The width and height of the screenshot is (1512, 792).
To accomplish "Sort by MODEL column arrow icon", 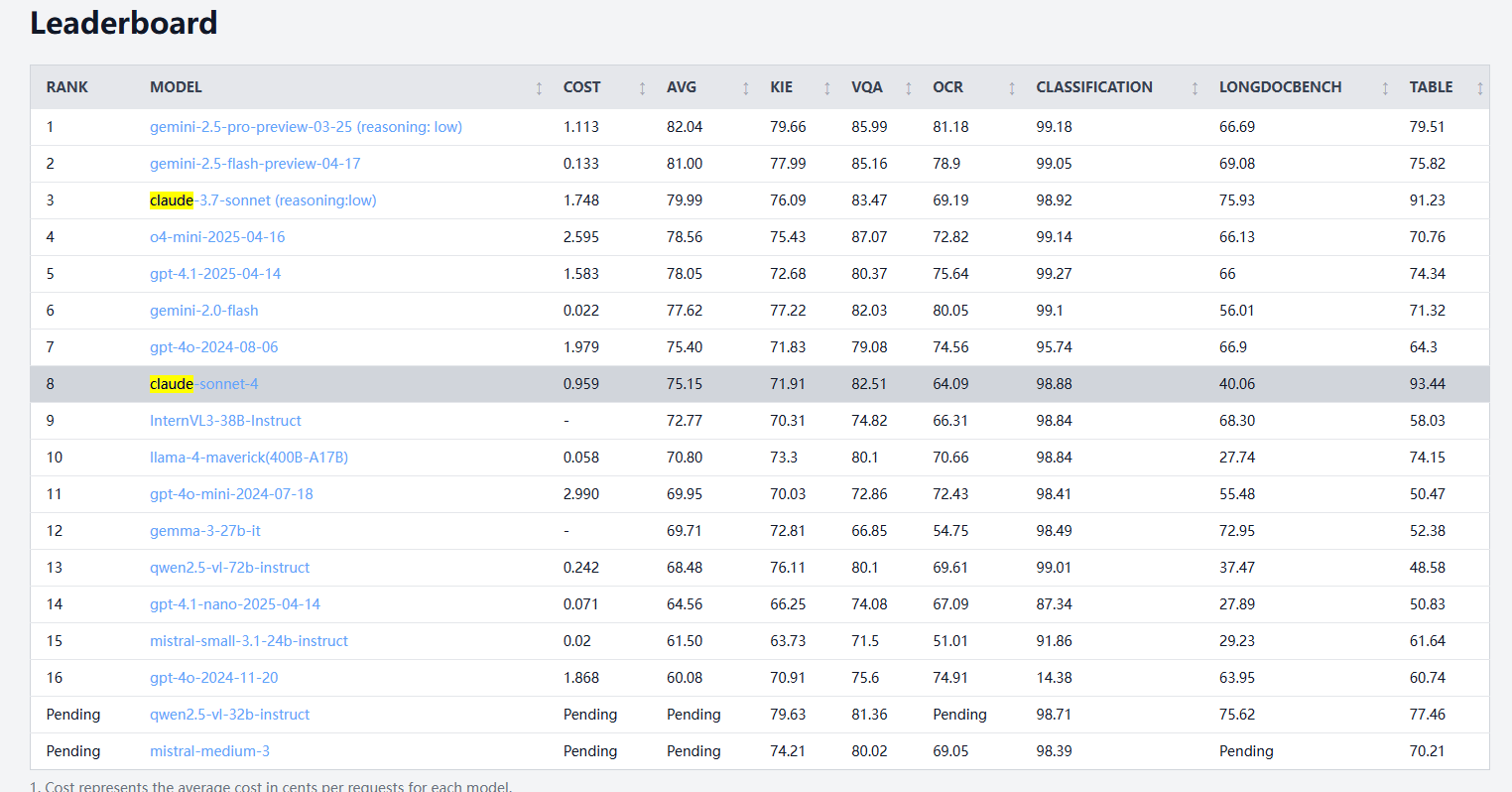I will tap(539, 88).
